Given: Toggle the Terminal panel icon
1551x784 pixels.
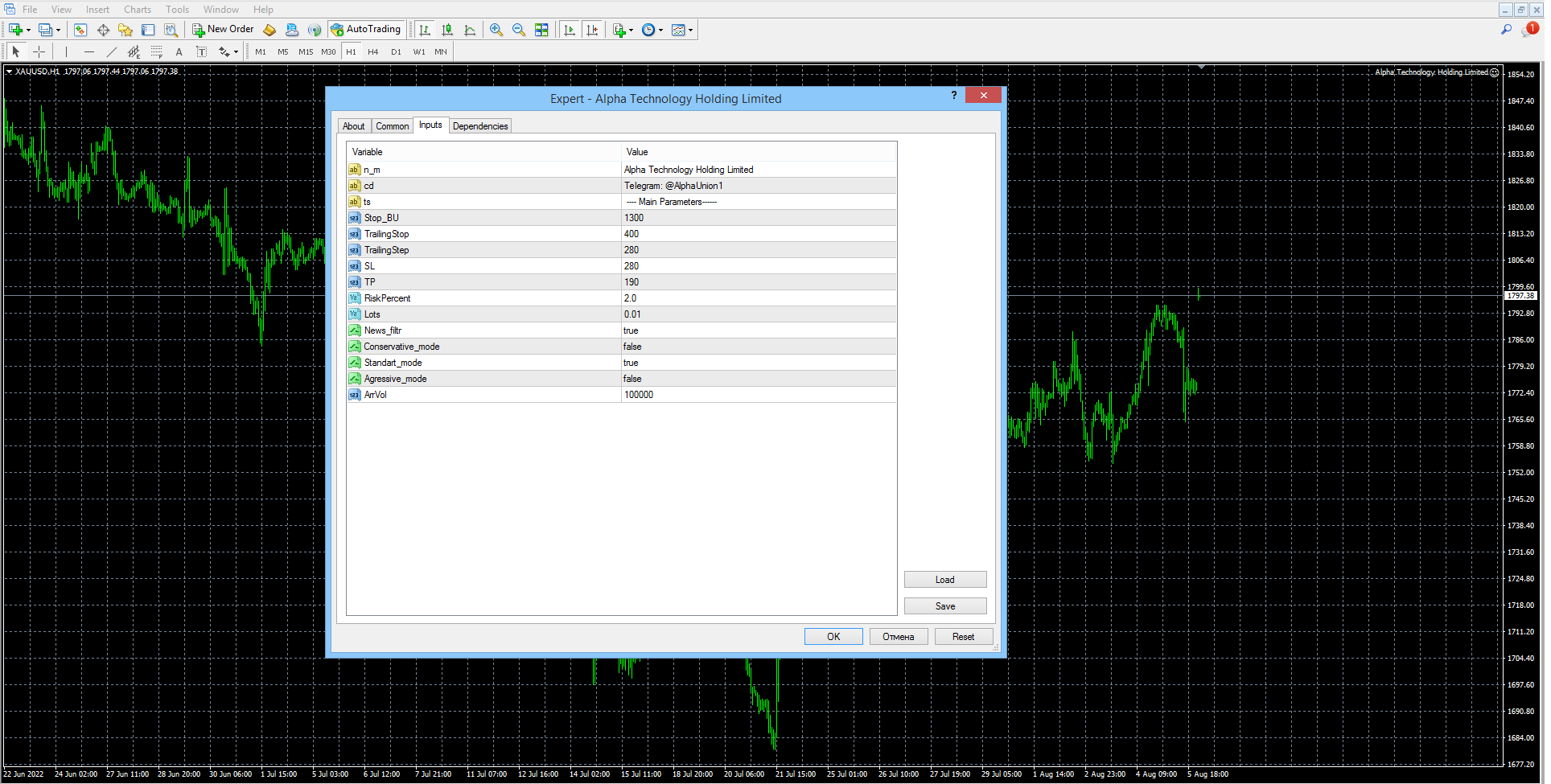Looking at the screenshot, I should click(x=148, y=30).
